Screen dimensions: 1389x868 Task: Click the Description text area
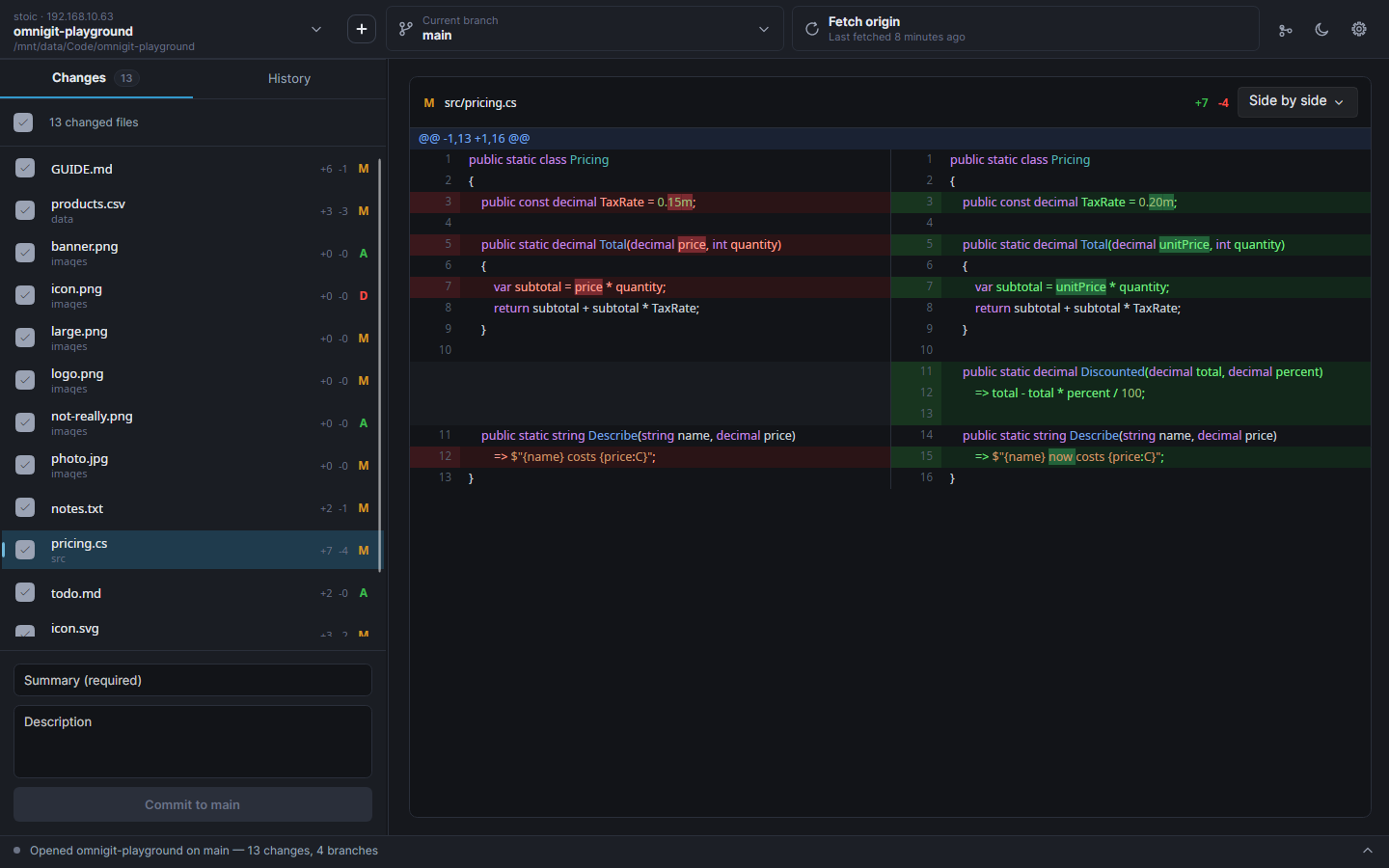[x=193, y=742]
